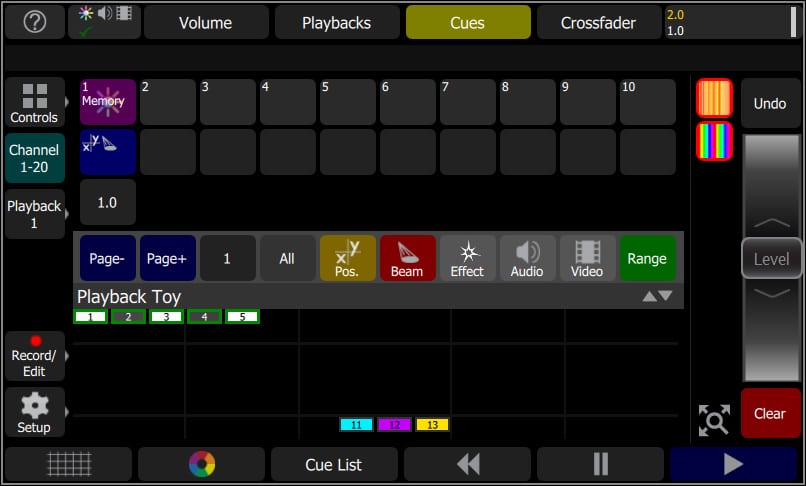Toggle the Beam filter button
The image size is (806, 486).
[407, 258]
